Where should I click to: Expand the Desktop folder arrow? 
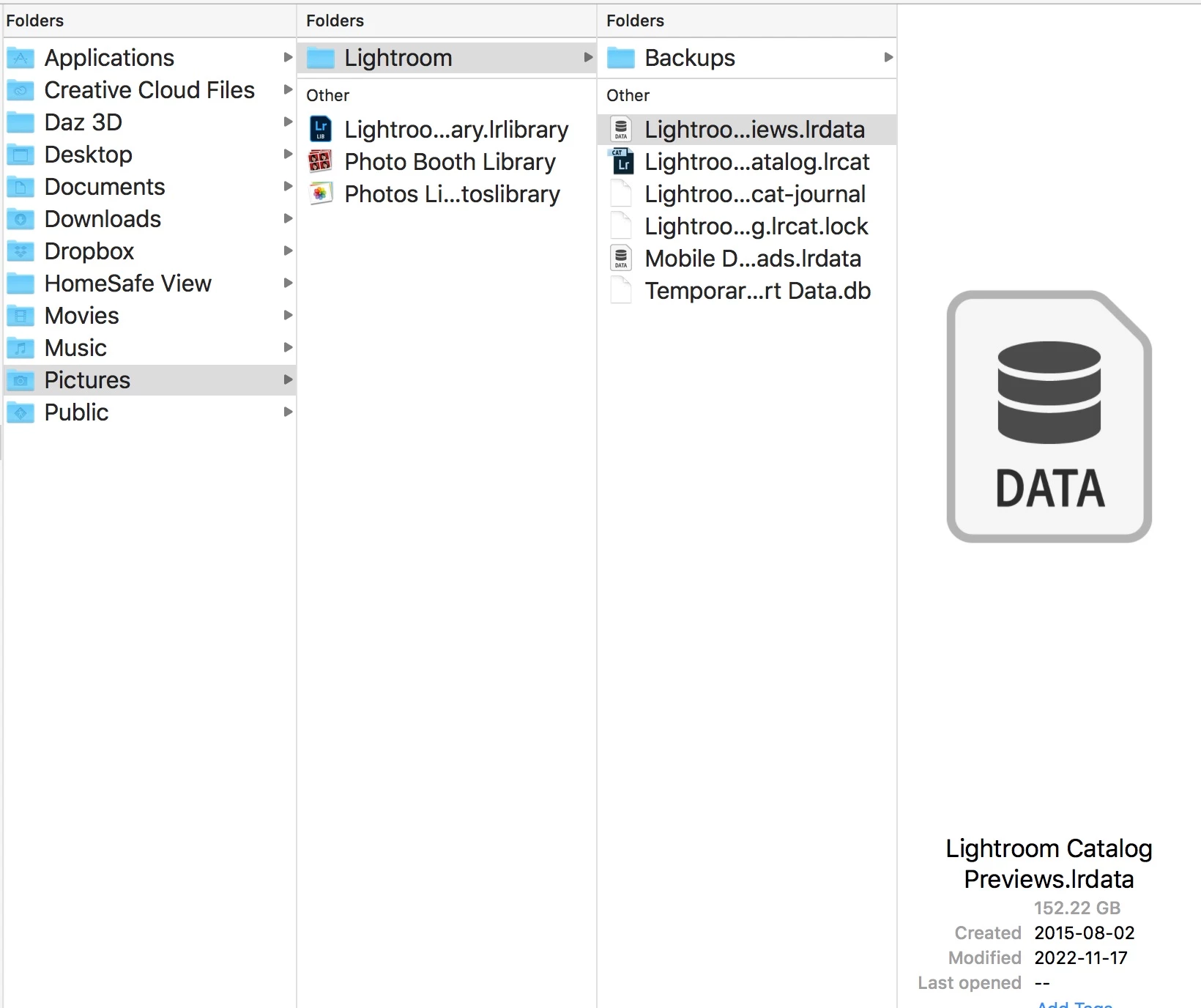coord(288,154)
